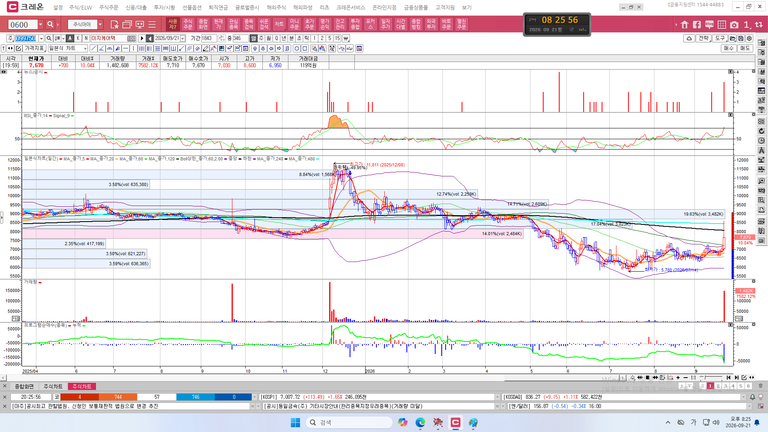
Task: Click the 기간 period count input field
Action: [209, 38]
